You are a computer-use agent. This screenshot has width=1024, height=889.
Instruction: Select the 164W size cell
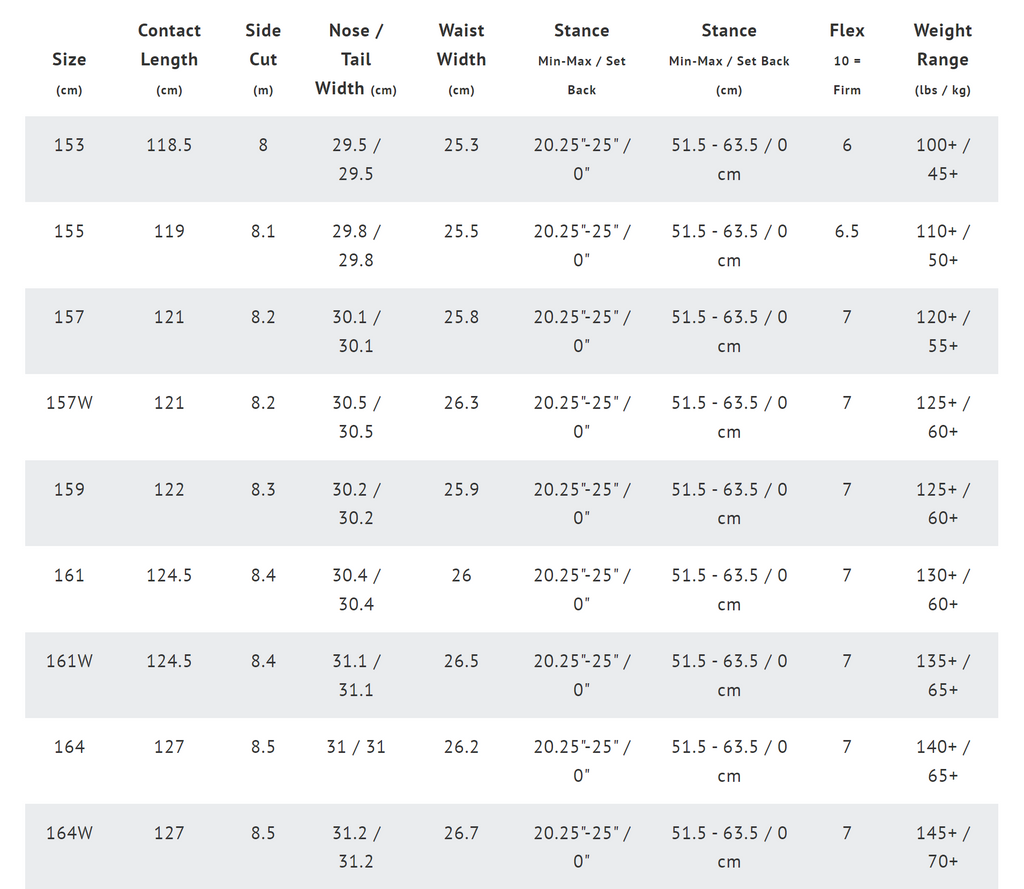point(69,833)
